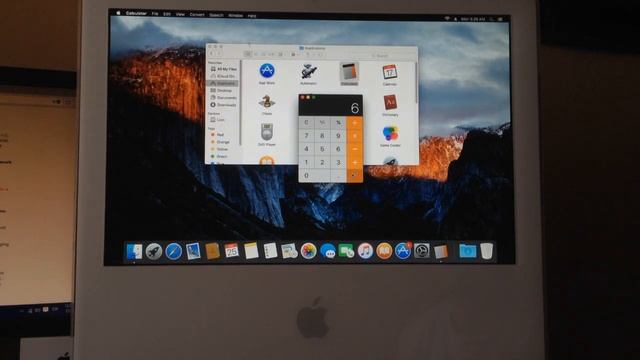The height and width of the screenshot is (360, 640).
Task: Open iBooks from the Dock
Action: tap(384, 251)
